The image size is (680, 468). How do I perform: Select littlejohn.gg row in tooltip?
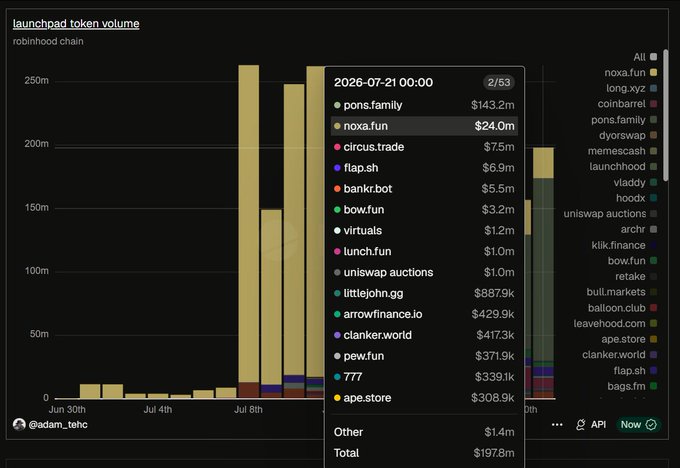[424, 293]
